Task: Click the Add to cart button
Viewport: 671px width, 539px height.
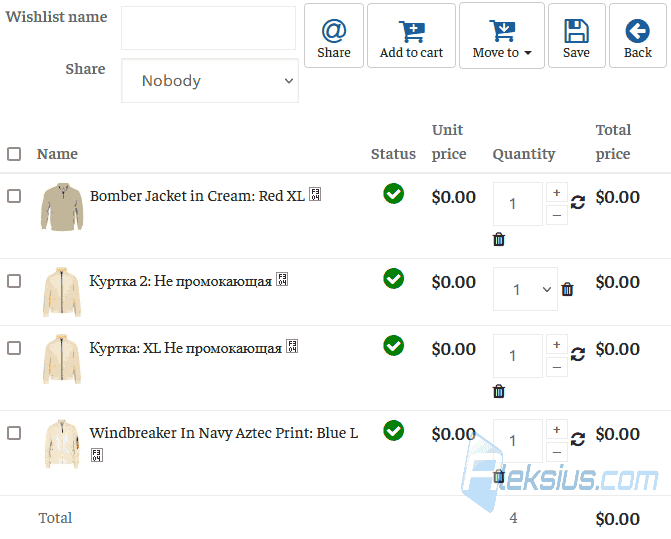Action: [411, 36]
